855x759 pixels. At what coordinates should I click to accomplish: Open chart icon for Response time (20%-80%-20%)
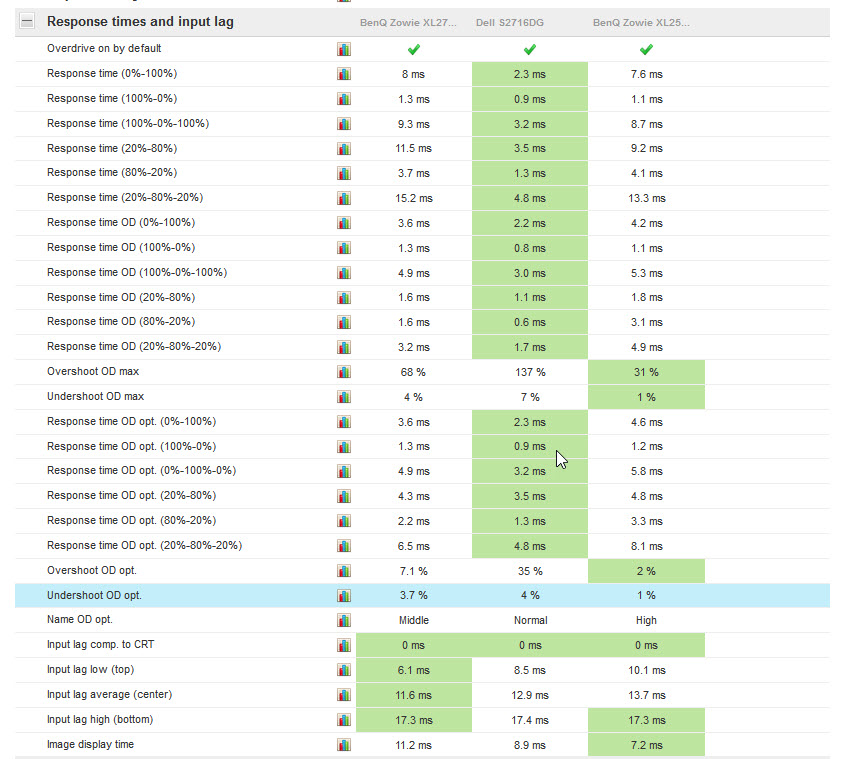(344, 198)
